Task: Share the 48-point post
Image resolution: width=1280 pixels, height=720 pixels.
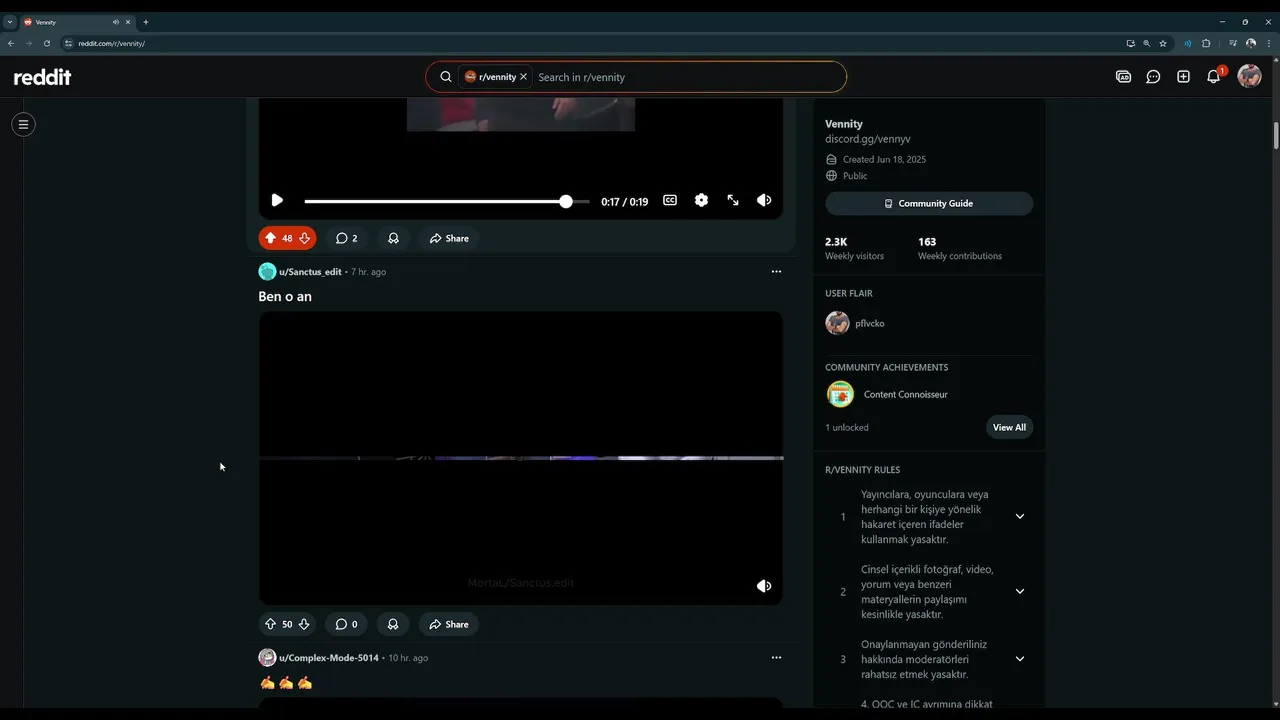Action: tap(449, 238)
